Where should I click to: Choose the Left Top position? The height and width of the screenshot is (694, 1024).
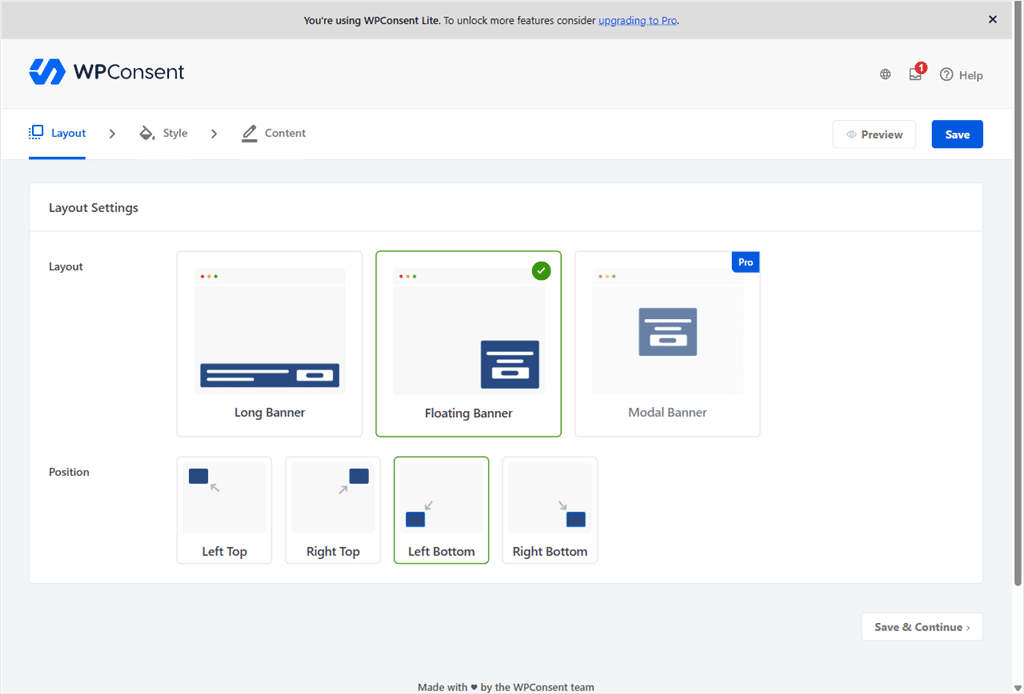224,510
